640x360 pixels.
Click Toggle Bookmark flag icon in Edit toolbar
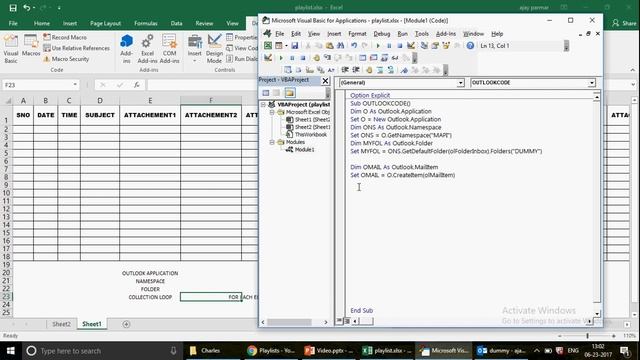coord(404,70)
